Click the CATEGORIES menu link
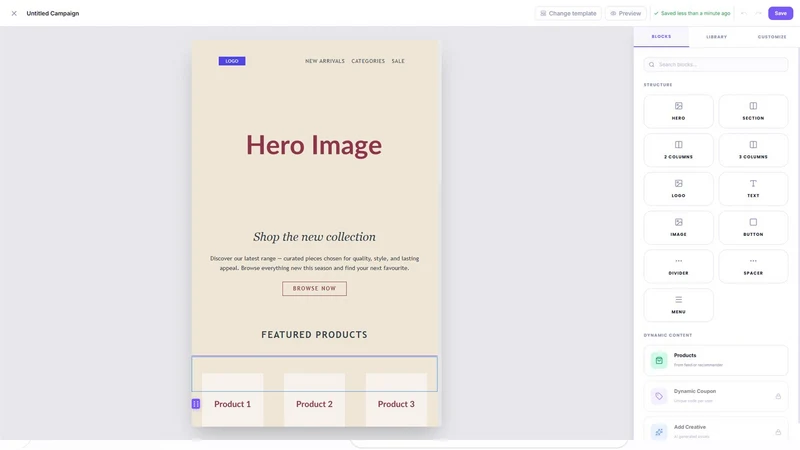This screenshot has width=800, height=450. [x=368, y=61]
